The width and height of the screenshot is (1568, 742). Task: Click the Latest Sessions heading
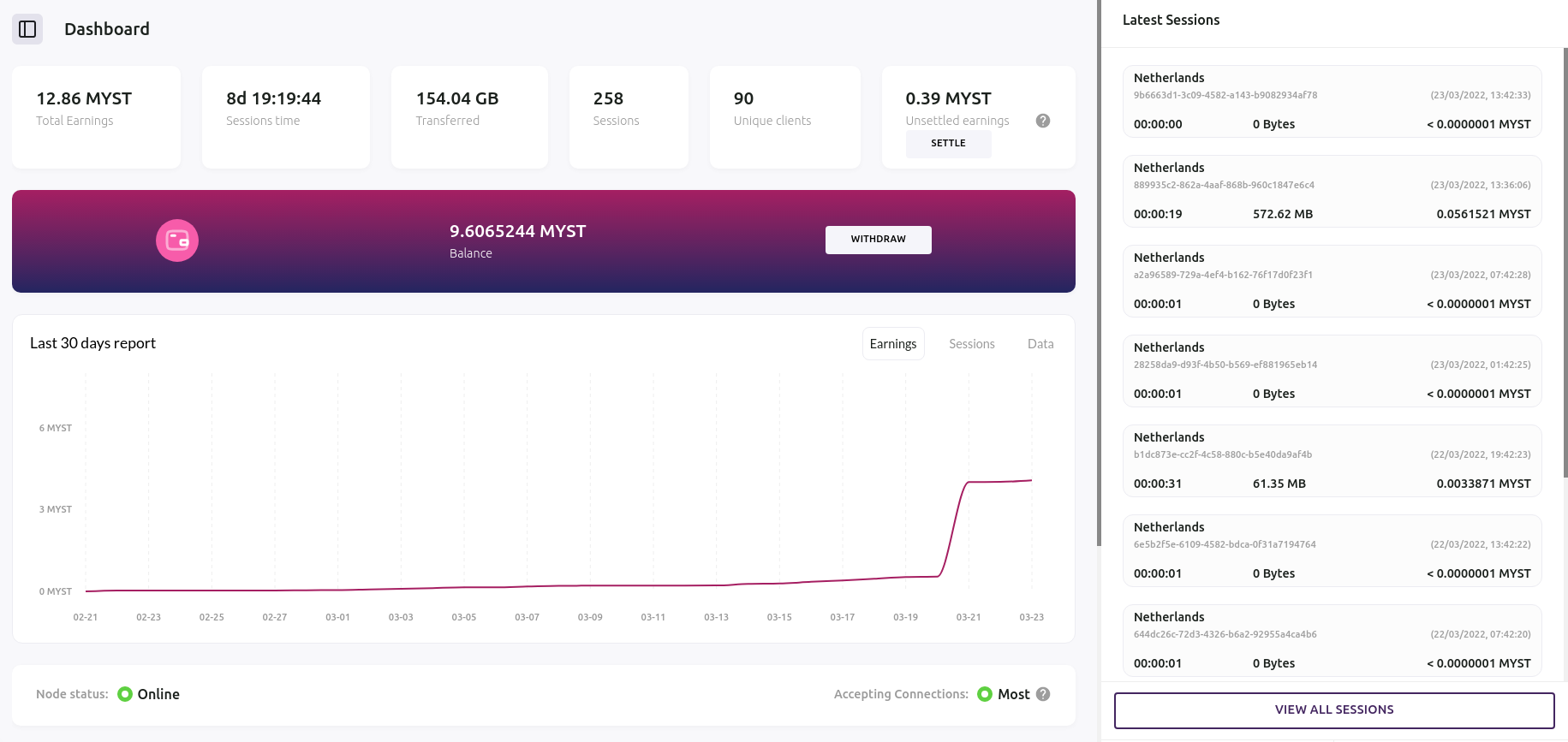coord(1171,20)
